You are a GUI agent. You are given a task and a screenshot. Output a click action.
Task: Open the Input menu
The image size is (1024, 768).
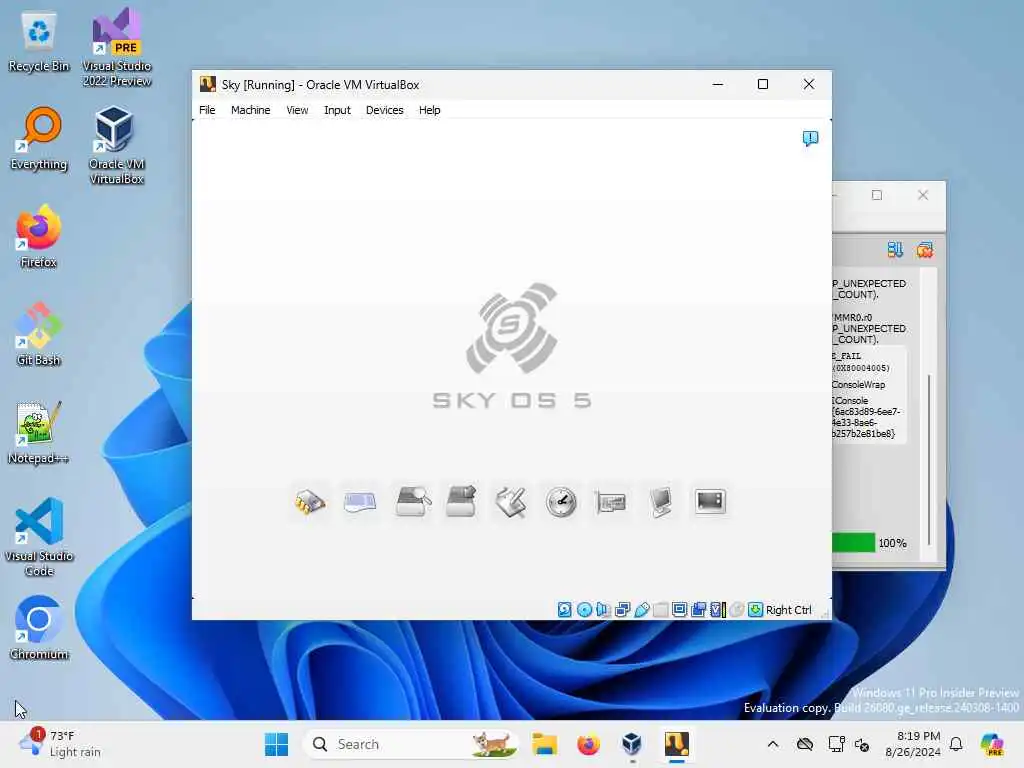point(337,110)
